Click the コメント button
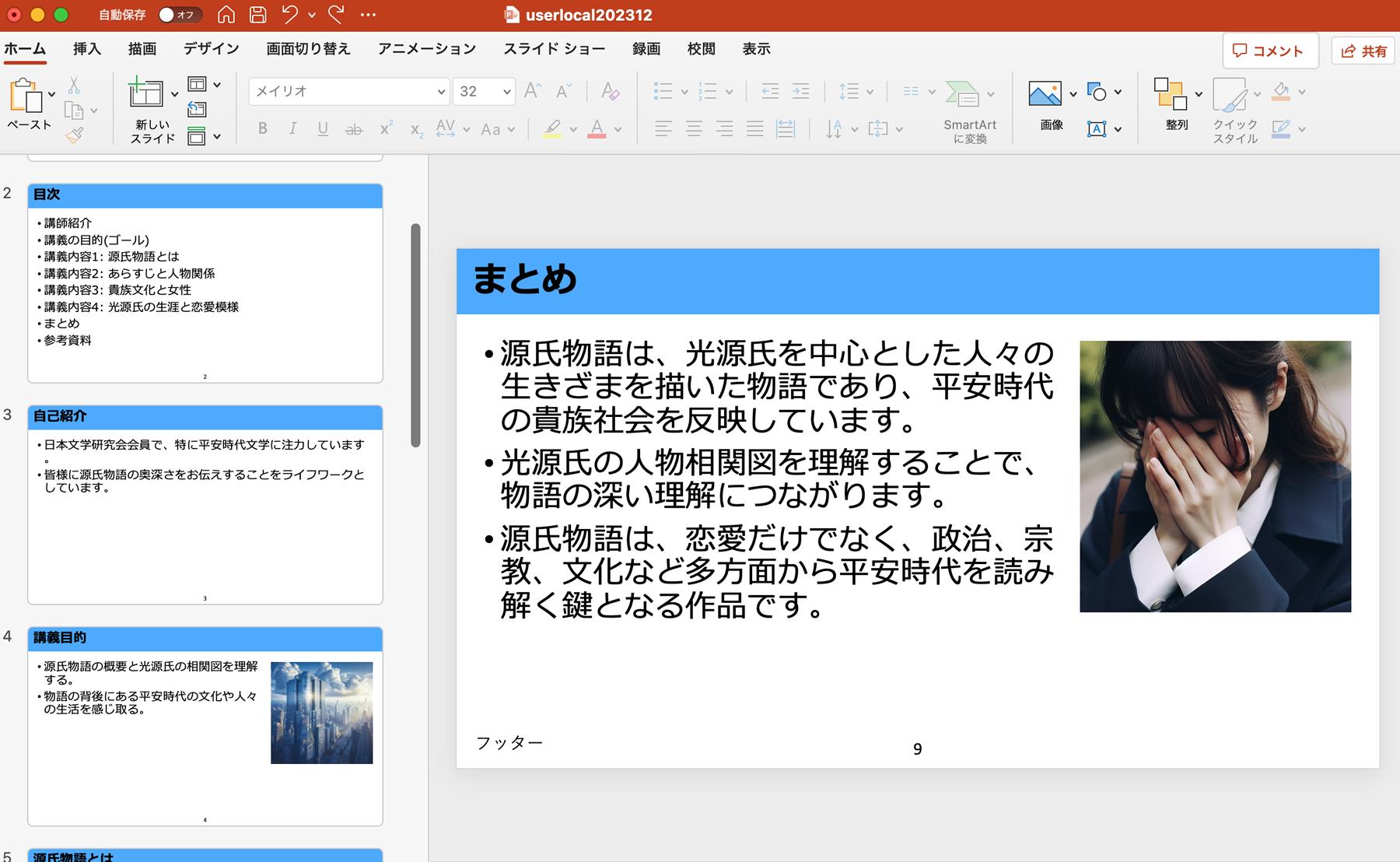1400x862 pixels. tap(1269, 51)
